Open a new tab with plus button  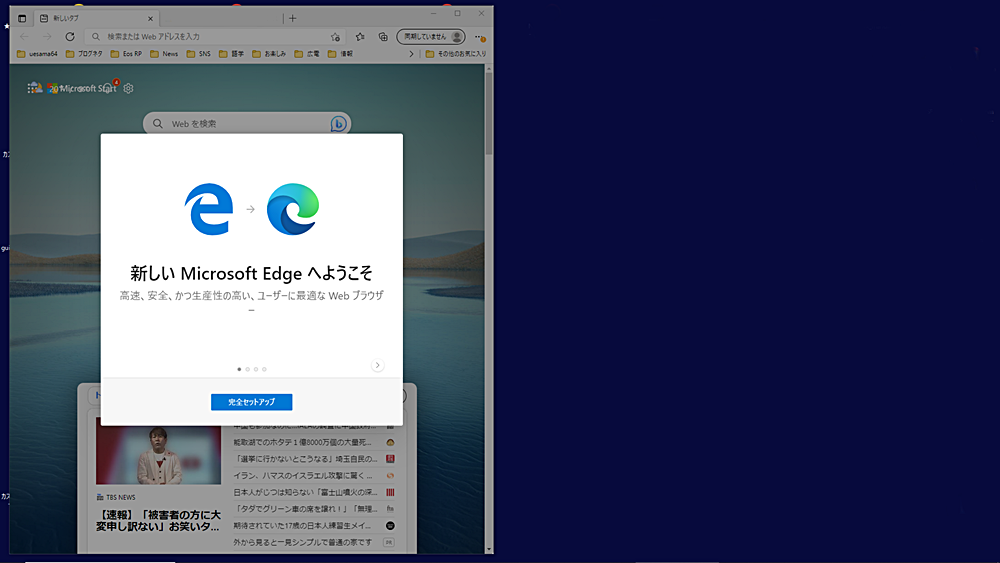(x=292, y=18)
